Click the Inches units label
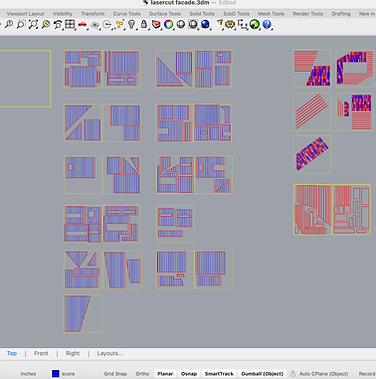This screenshot has height=379, width=376. (28, 374)
